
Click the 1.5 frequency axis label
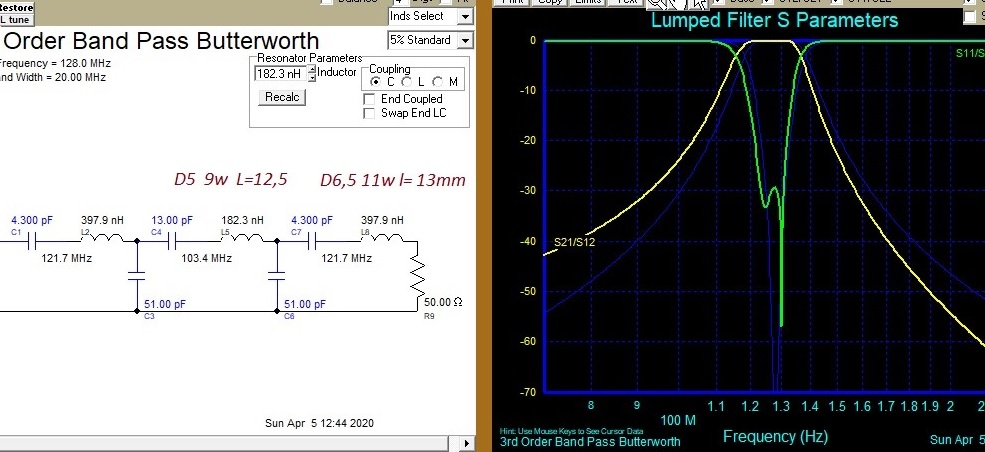click(x=836, y=406)
